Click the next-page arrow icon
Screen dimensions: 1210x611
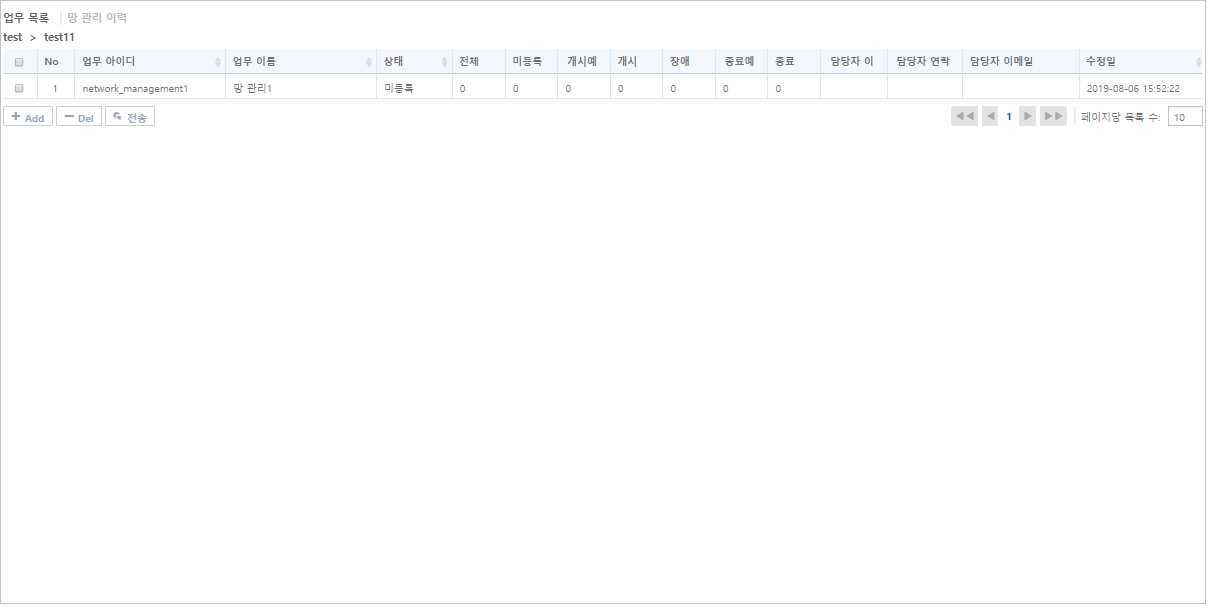(x=1027, y=116)
